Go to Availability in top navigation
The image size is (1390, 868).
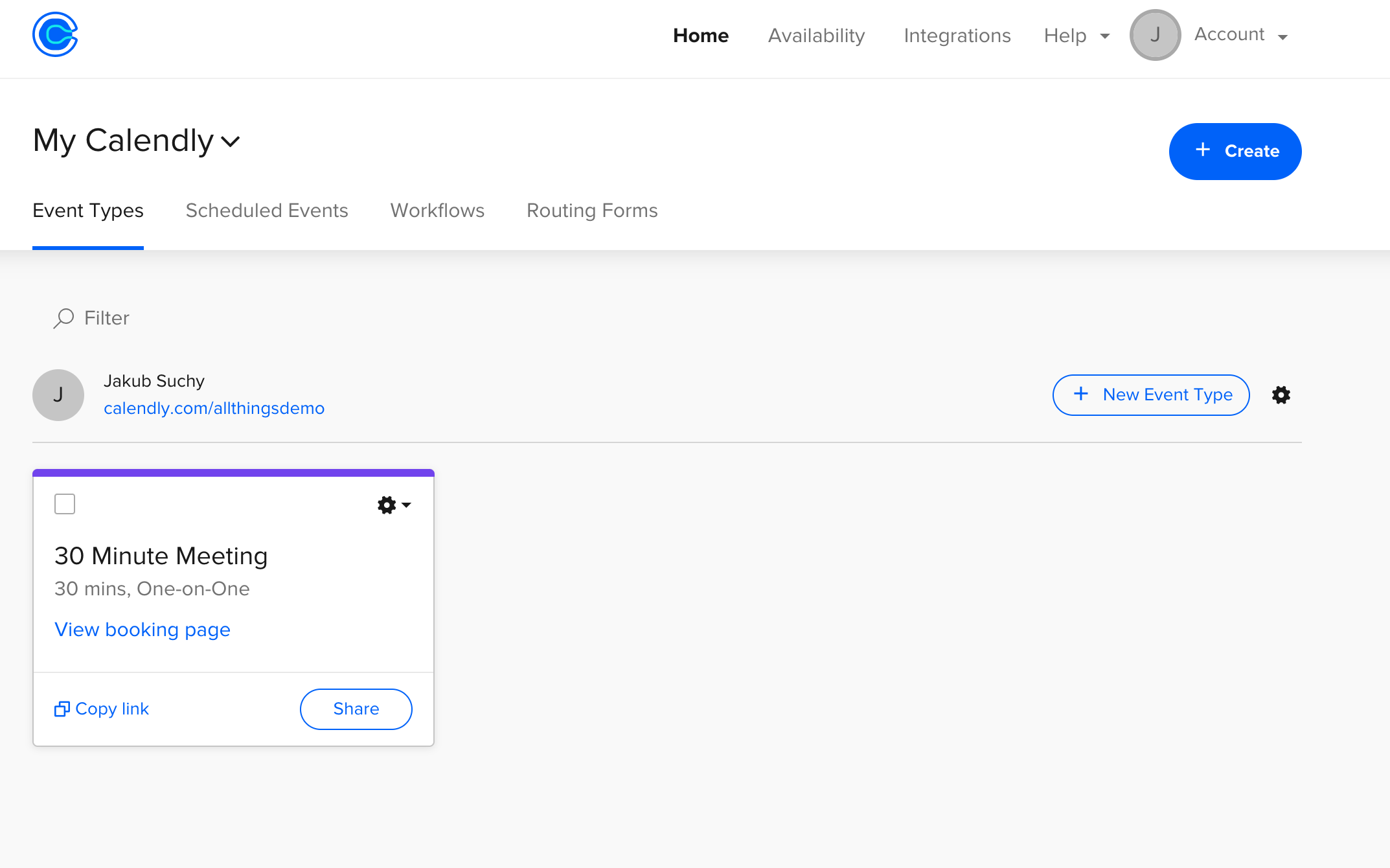816,36
